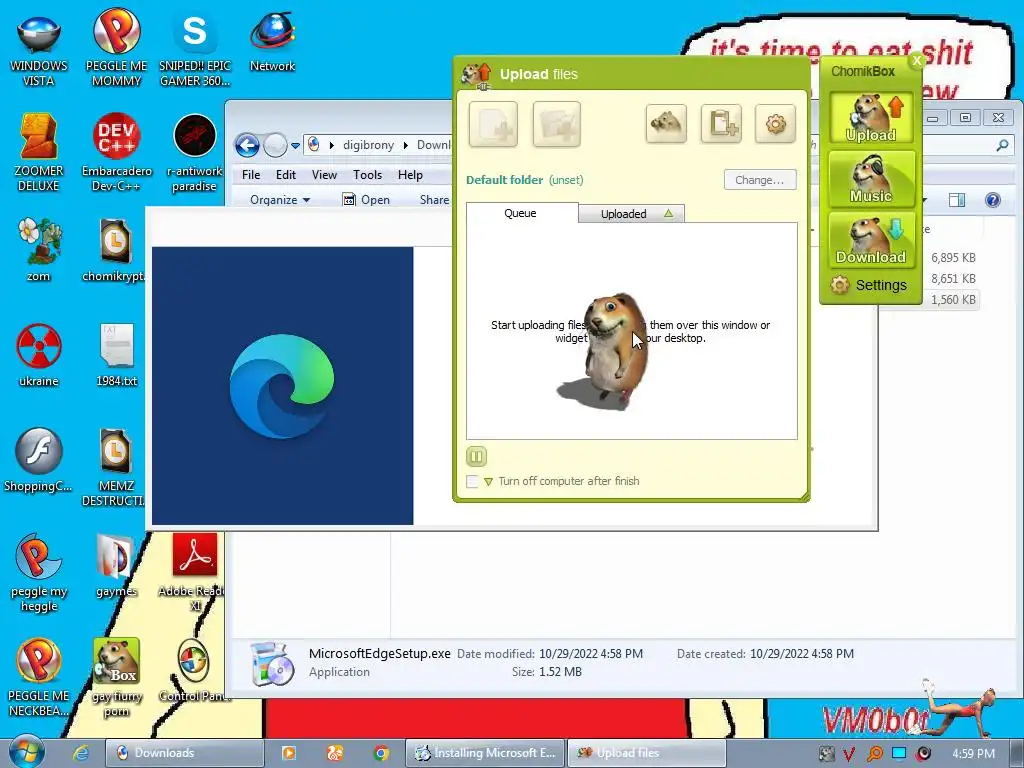Click the hamster icon button in Upload toolbar

(666, 123)
